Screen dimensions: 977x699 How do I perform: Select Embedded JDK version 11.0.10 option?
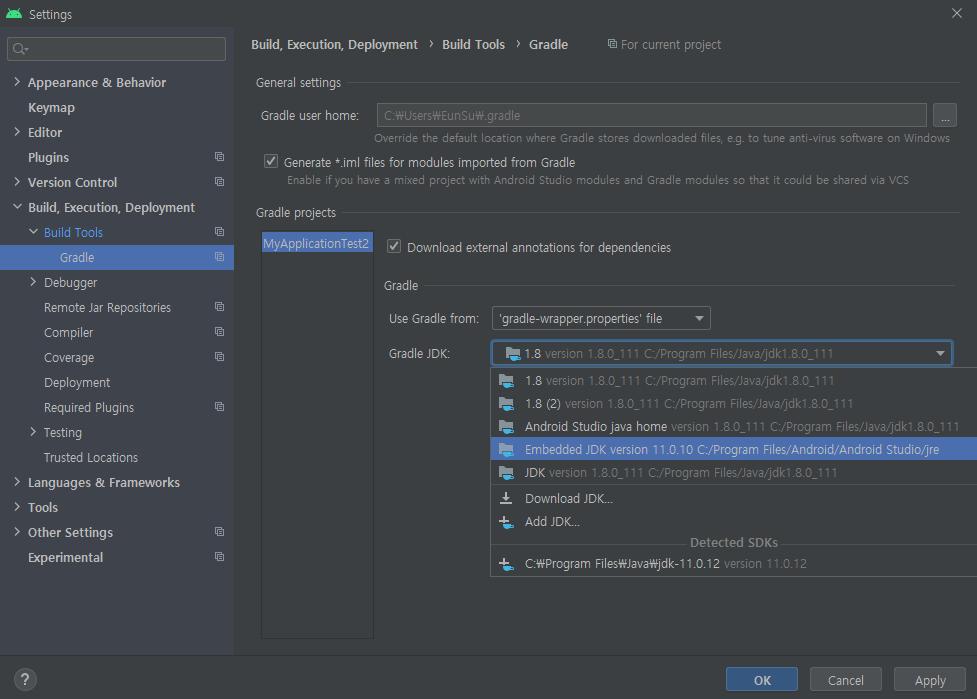pos(733,449)
